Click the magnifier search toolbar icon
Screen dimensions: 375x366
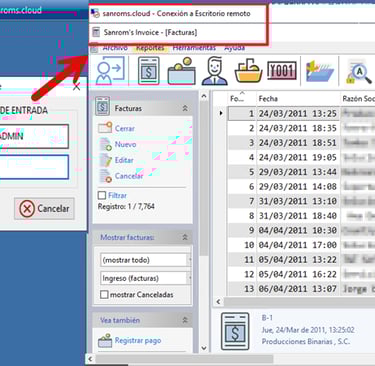(x=359, y=71)
